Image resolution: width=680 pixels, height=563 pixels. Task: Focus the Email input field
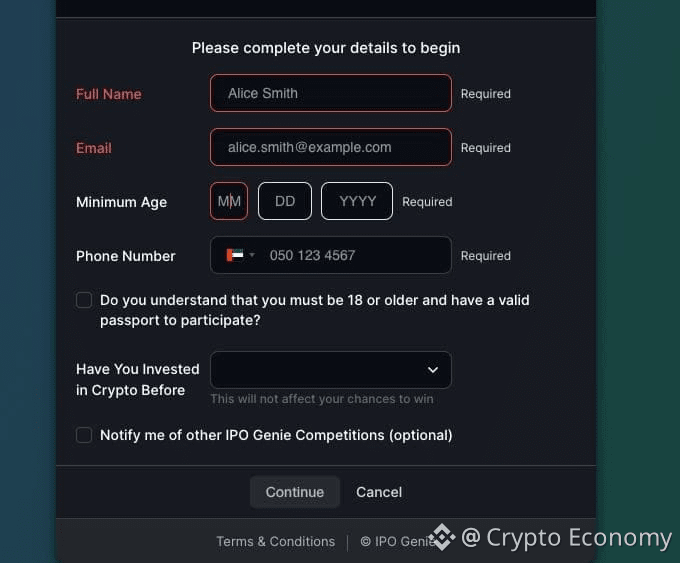click(330, 147)
